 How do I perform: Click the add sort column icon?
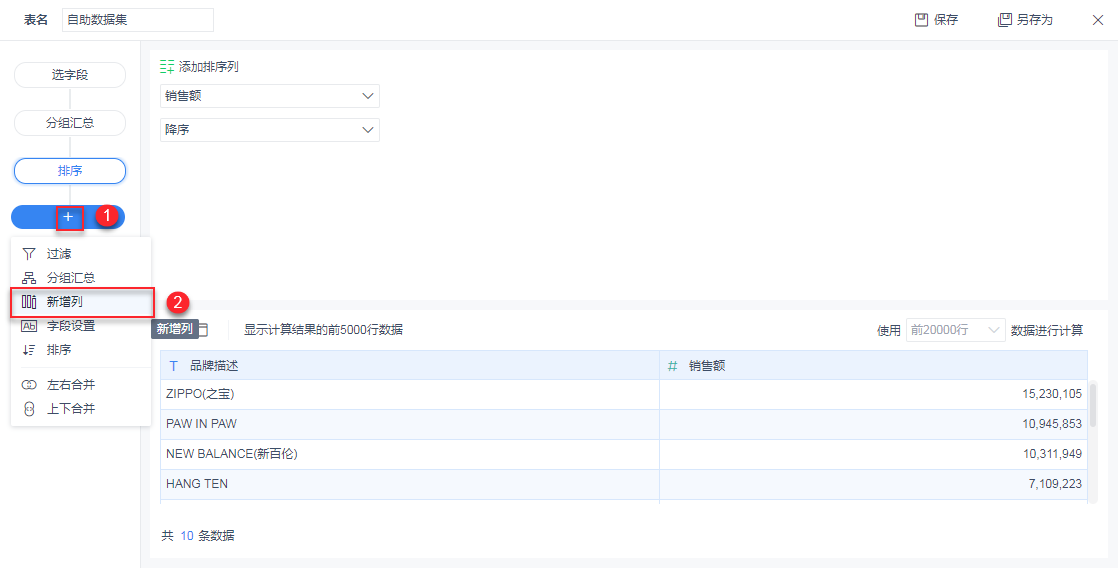(167, 66)
